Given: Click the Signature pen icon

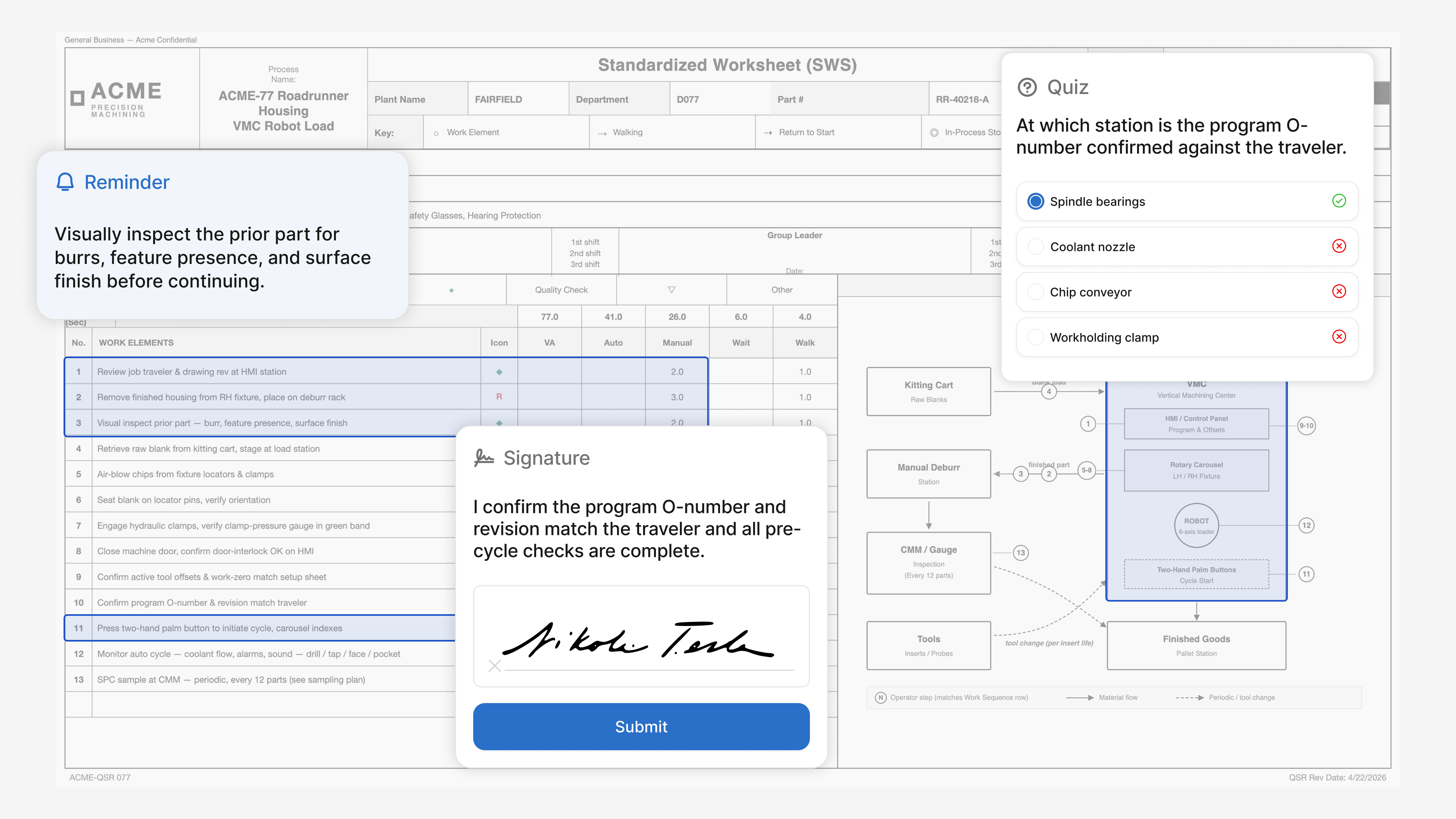Looking at the screenshot, I should click(x=484, y=458).
